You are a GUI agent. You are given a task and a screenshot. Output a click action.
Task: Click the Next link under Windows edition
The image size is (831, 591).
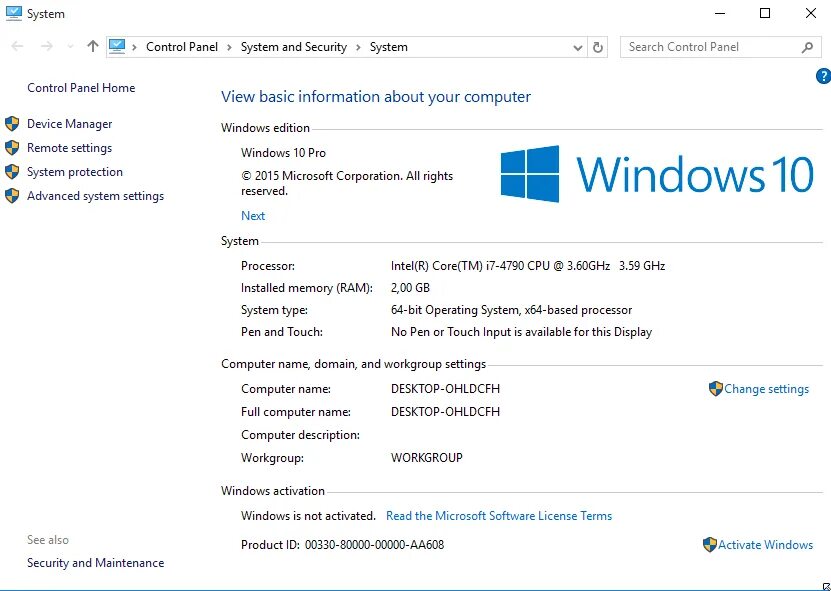pyautogui.click(x=253, y=216)
